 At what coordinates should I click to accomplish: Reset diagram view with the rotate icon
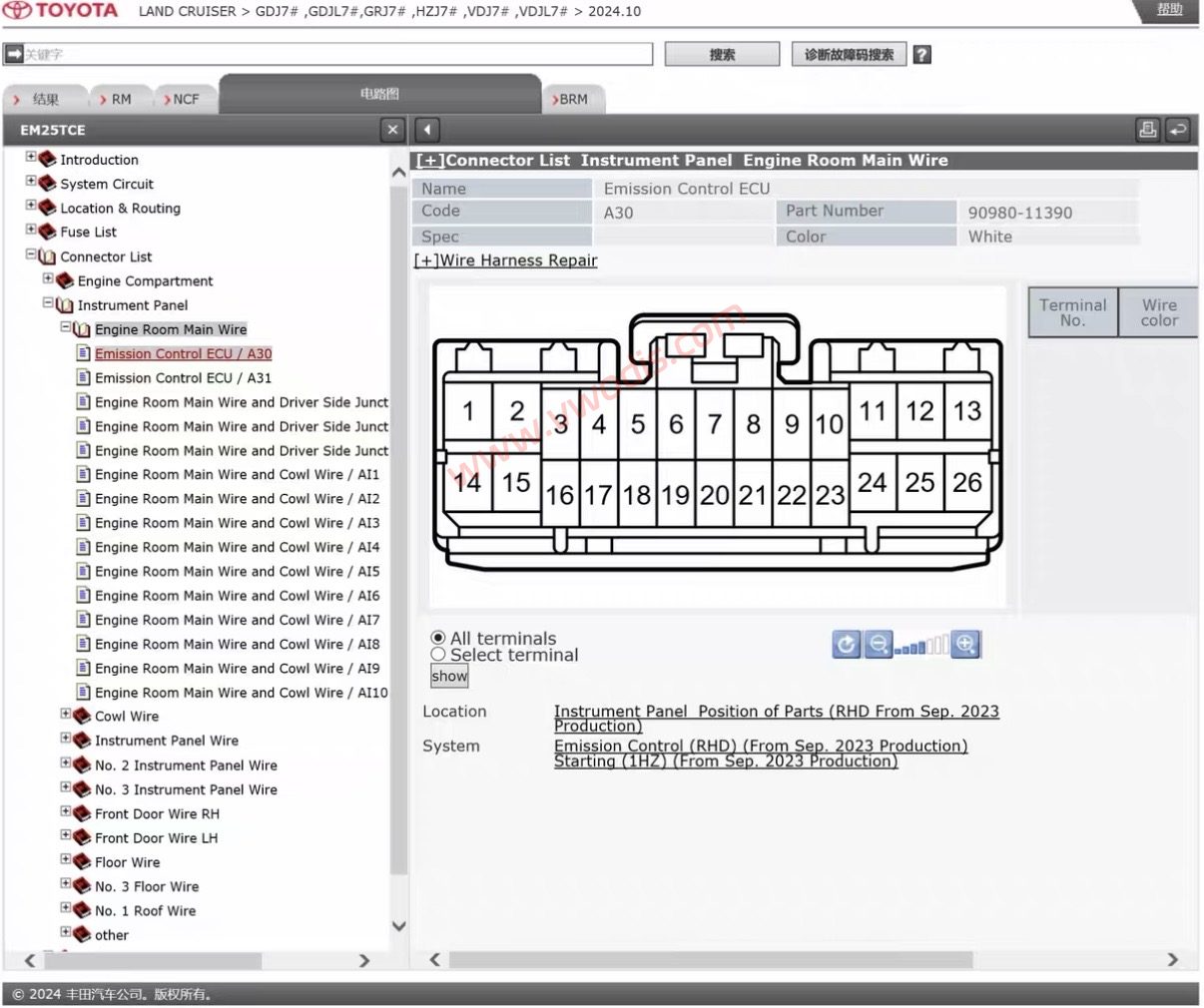pyautogui.click(x=846, y=645)
